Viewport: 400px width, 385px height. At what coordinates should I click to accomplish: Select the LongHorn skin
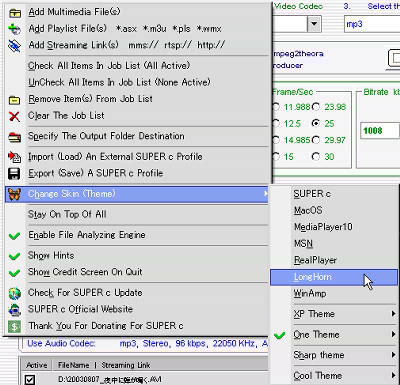point(334,277)
